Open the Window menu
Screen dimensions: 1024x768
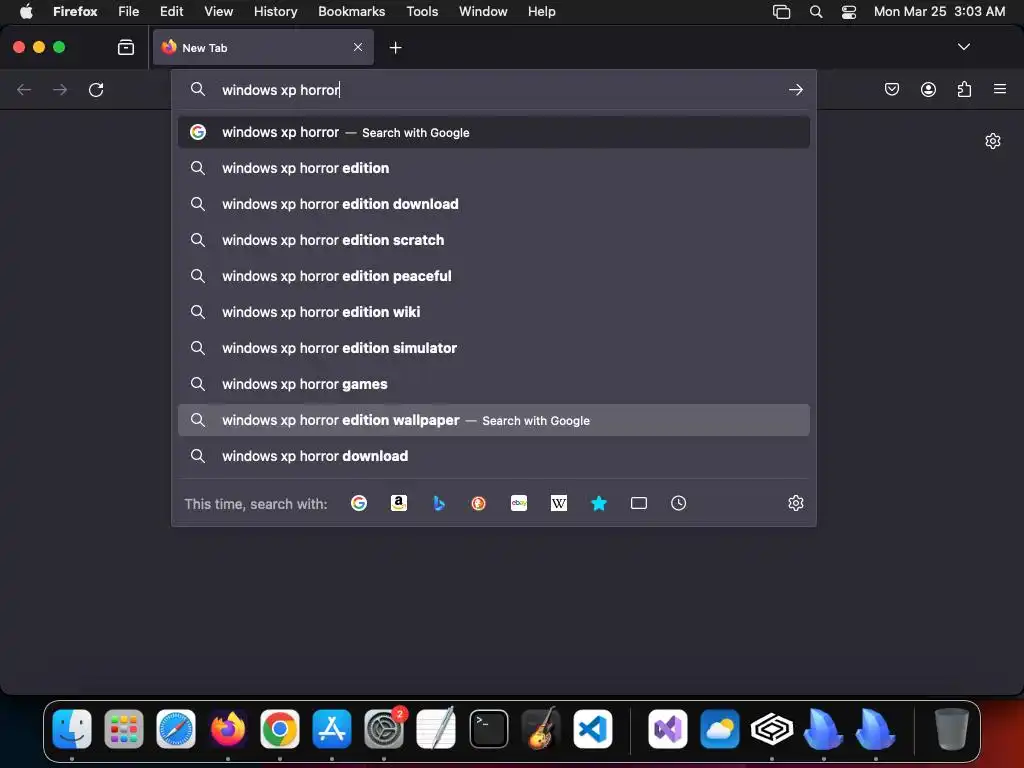pyautogui.click(x=483, y=11)
